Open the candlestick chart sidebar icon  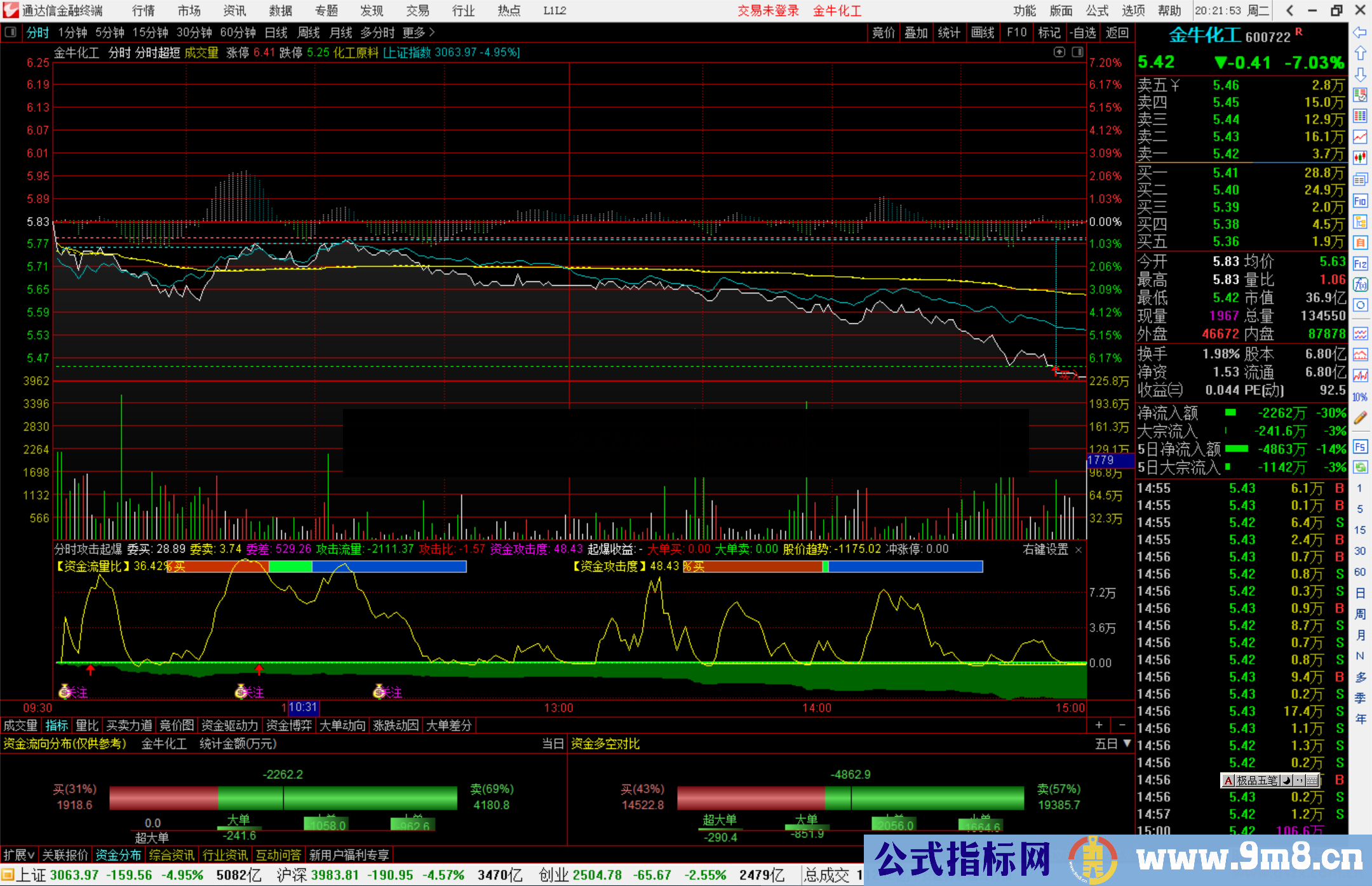[1360, 158]
